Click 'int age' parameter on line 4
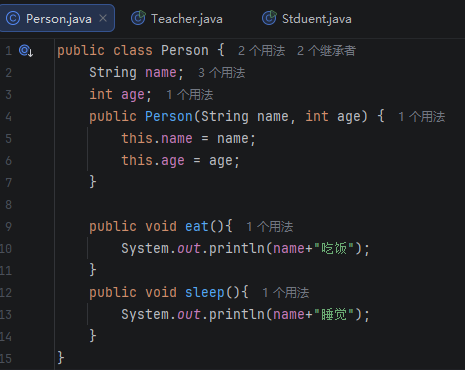465x370 pixels. [333, 117]
